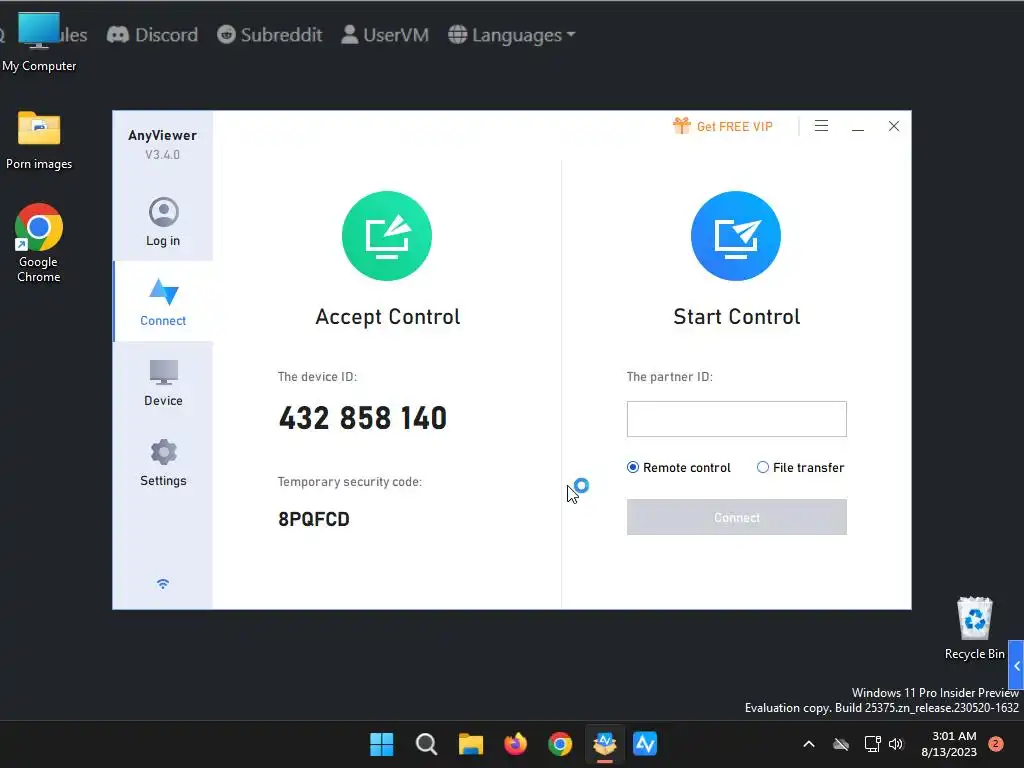Open the UserVM link in the background page
1024x768 pixels.
(385, 35)
